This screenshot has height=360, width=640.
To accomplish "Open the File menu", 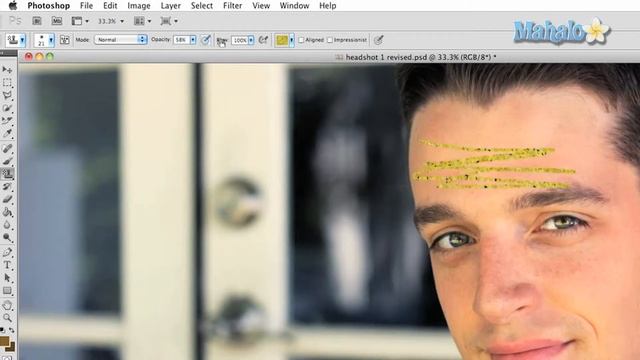I will 86,6.
